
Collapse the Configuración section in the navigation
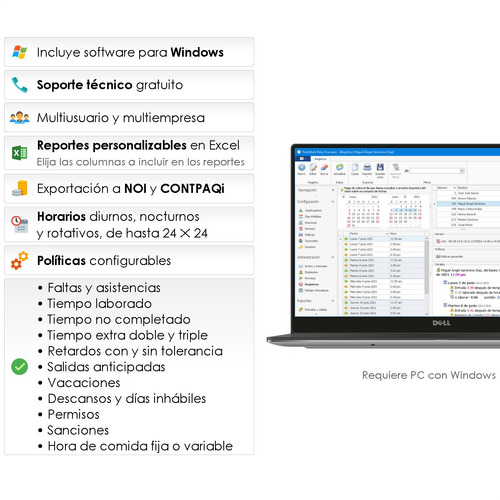(332, 202)
